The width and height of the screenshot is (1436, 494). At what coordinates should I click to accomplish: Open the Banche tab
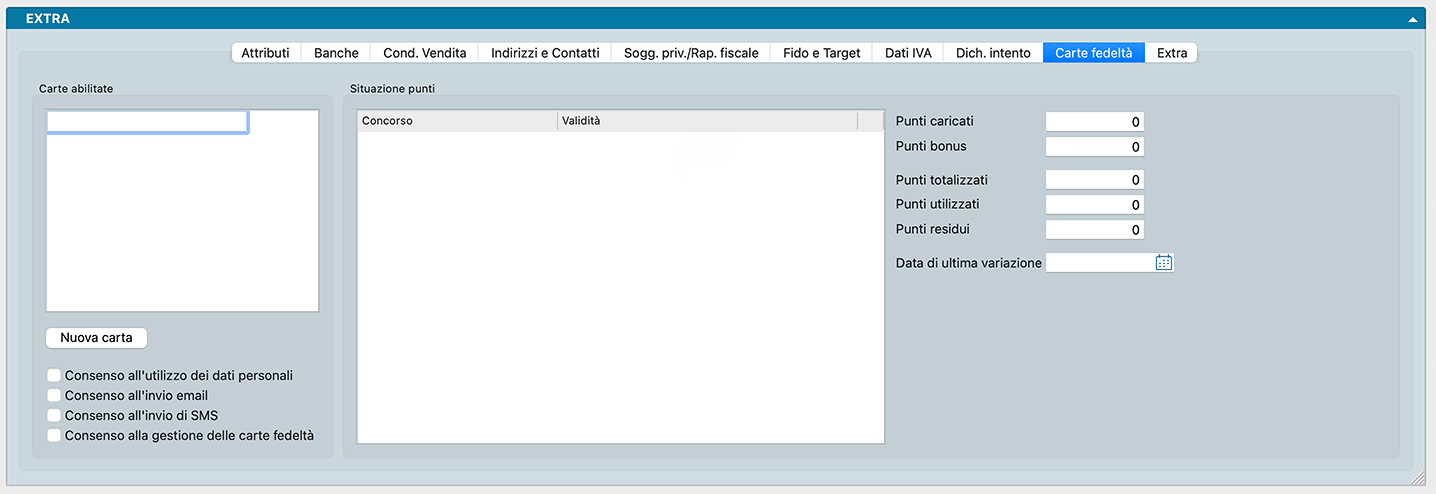336,53
